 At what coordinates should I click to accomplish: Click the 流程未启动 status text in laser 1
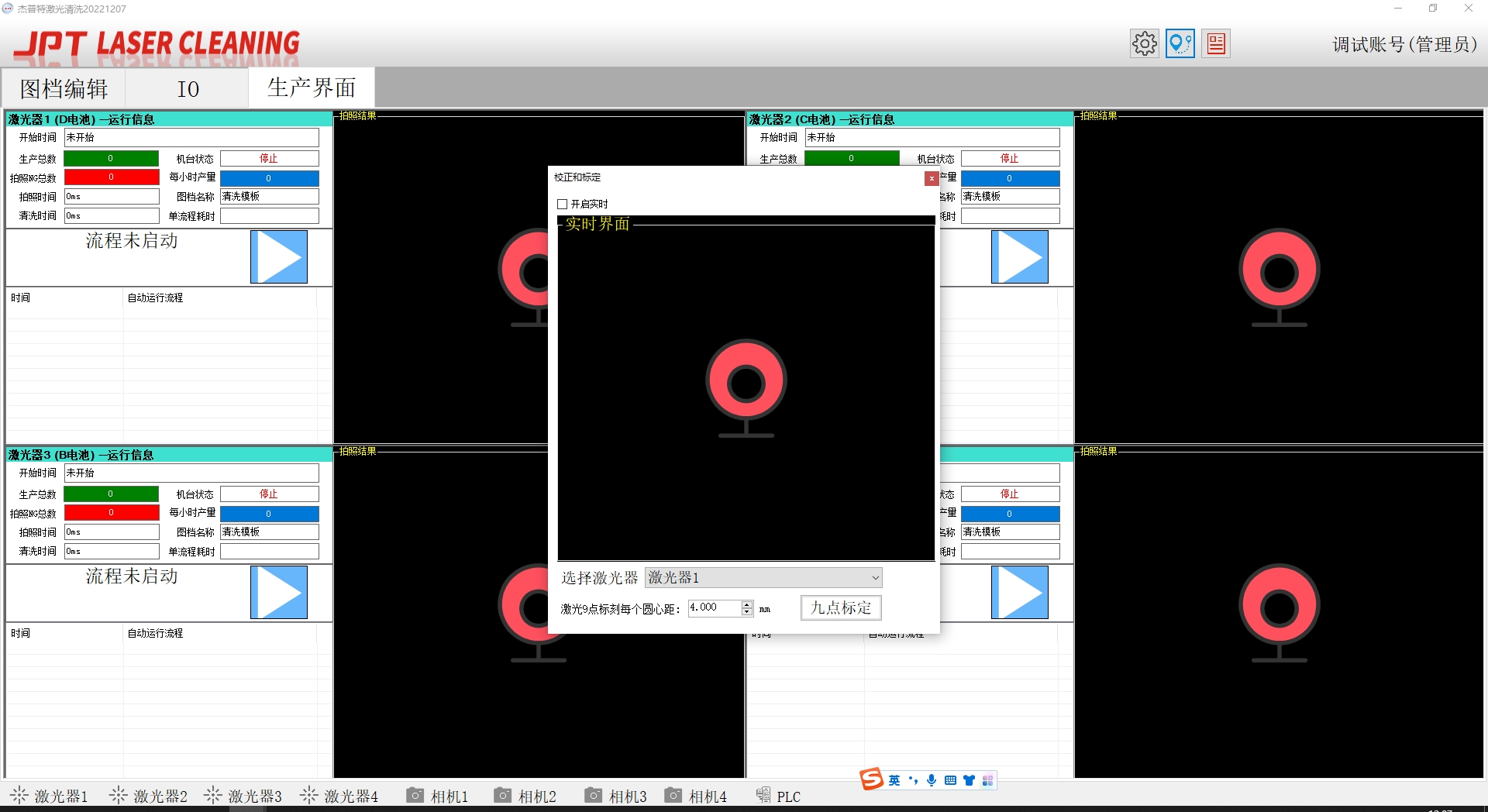[132, 241]
